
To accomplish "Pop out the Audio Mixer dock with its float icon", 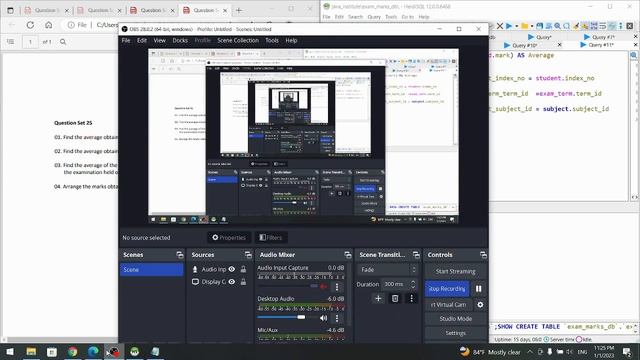I will click(348, 255).
